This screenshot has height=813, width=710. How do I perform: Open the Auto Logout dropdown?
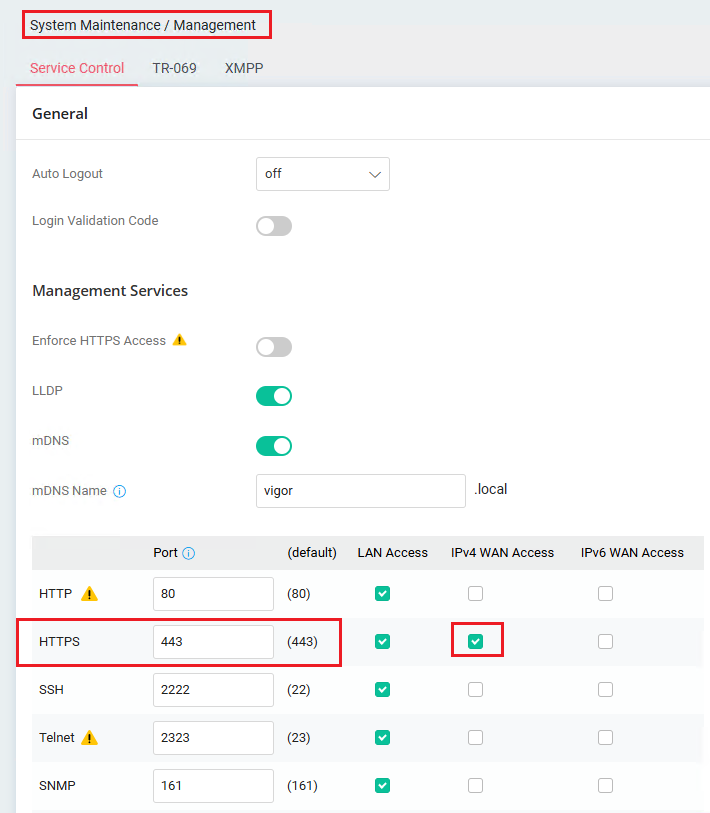323,174
